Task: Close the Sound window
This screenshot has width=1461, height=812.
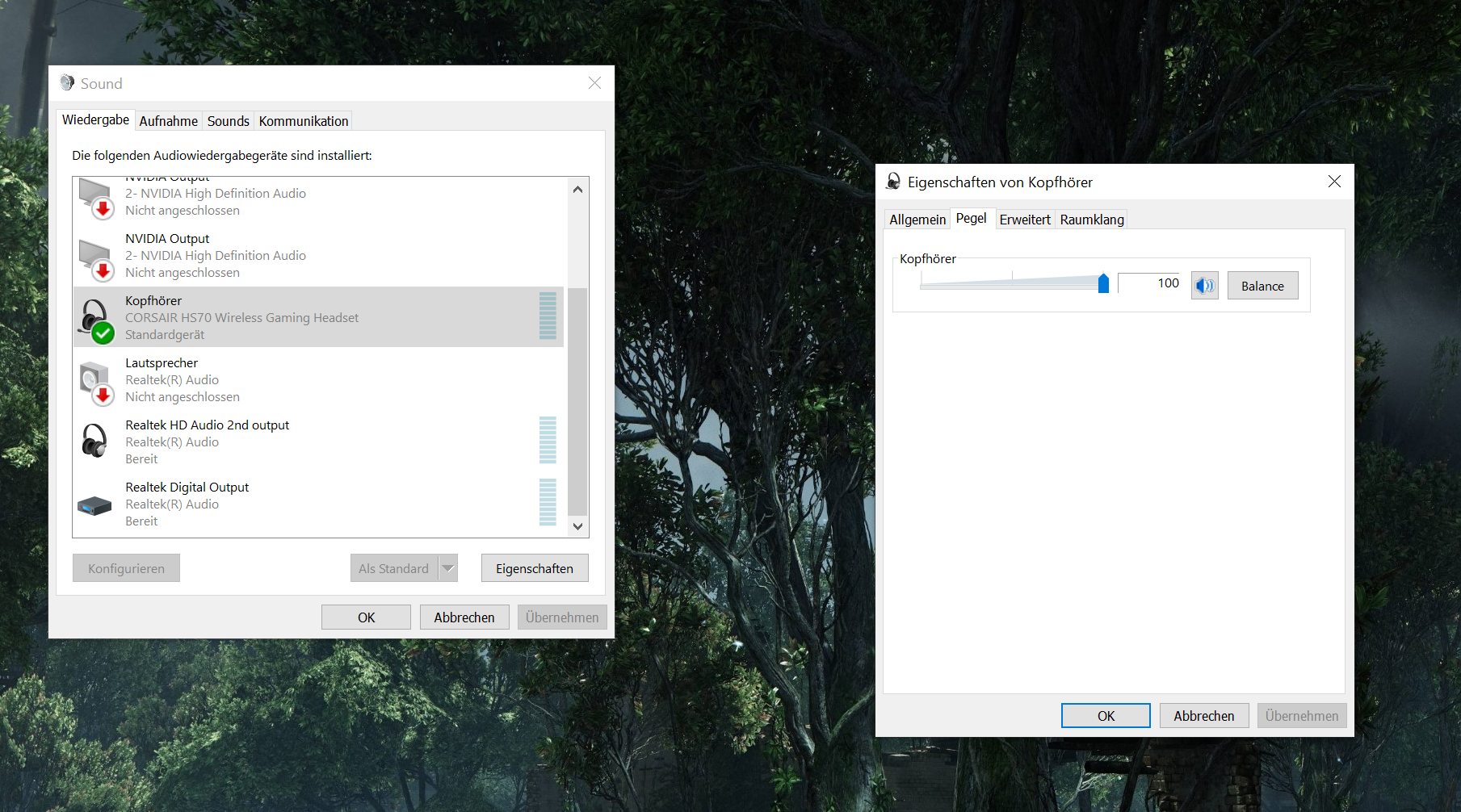Action: (594, 83)
